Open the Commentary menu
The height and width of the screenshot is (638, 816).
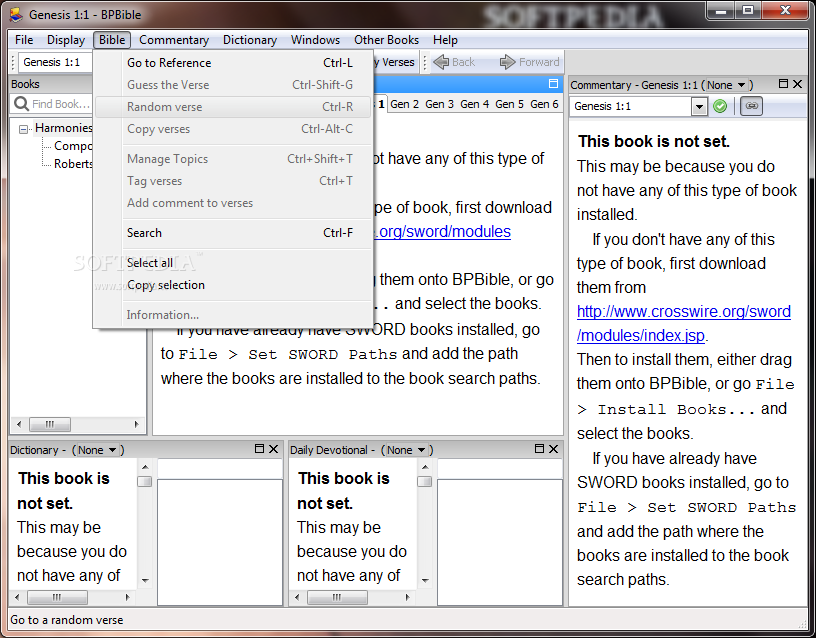[174, 40]
